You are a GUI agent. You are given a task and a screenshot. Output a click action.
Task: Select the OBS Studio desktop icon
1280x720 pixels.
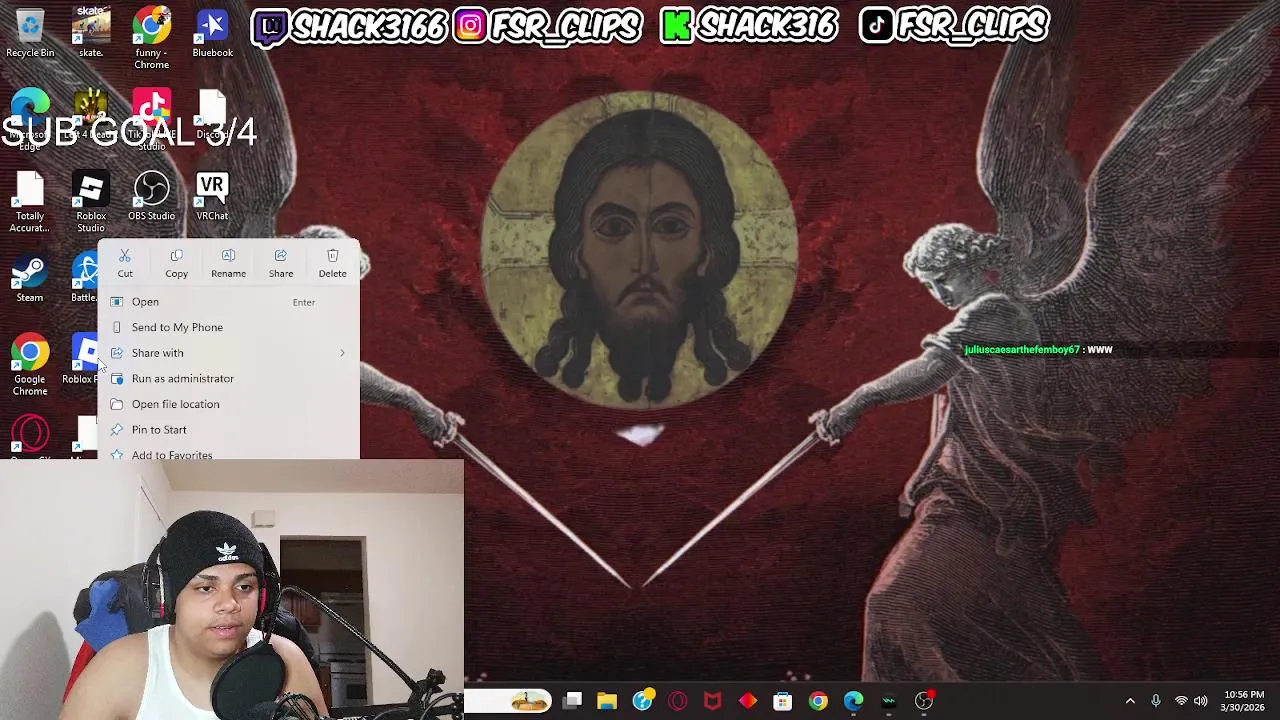tap(152, 196)
